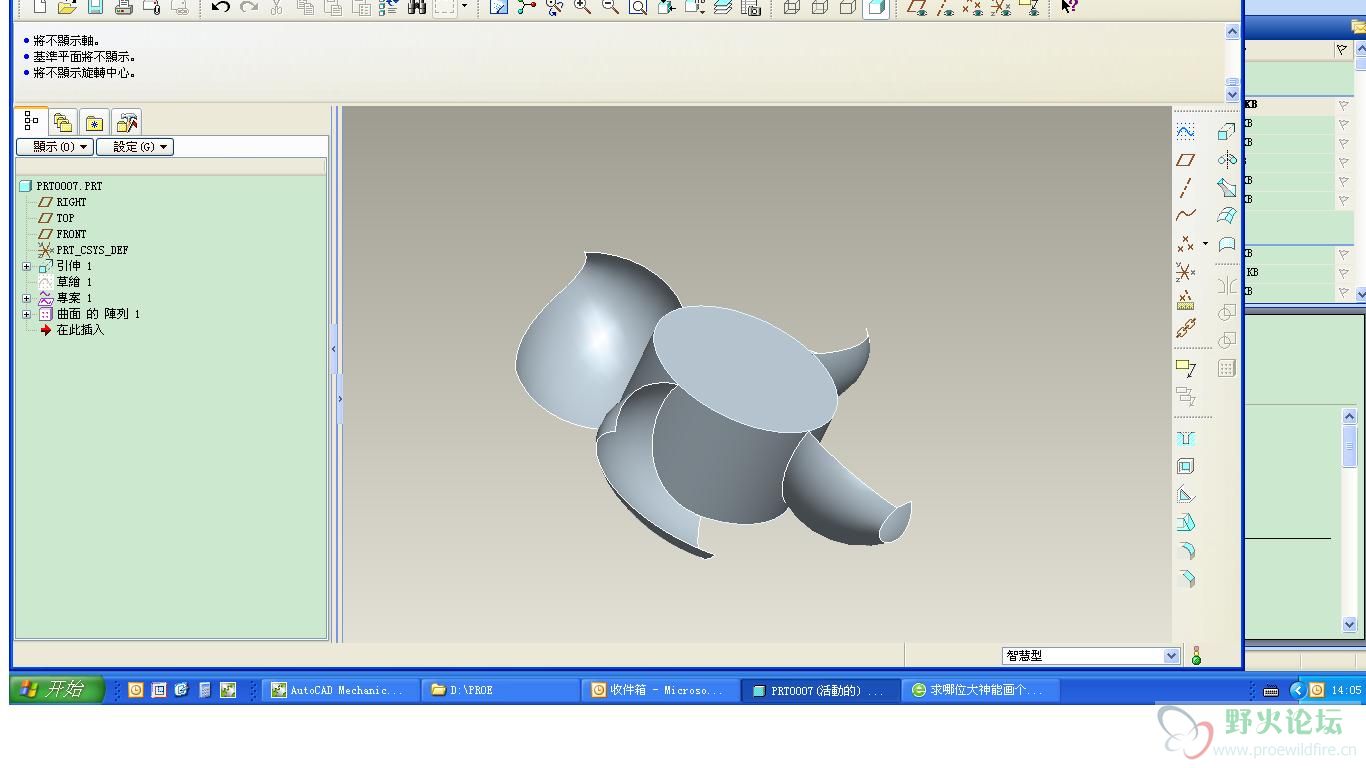The image size is (1366, 768).
Task: Collapse the navigator with sash arrow
Action: point(334,351)
